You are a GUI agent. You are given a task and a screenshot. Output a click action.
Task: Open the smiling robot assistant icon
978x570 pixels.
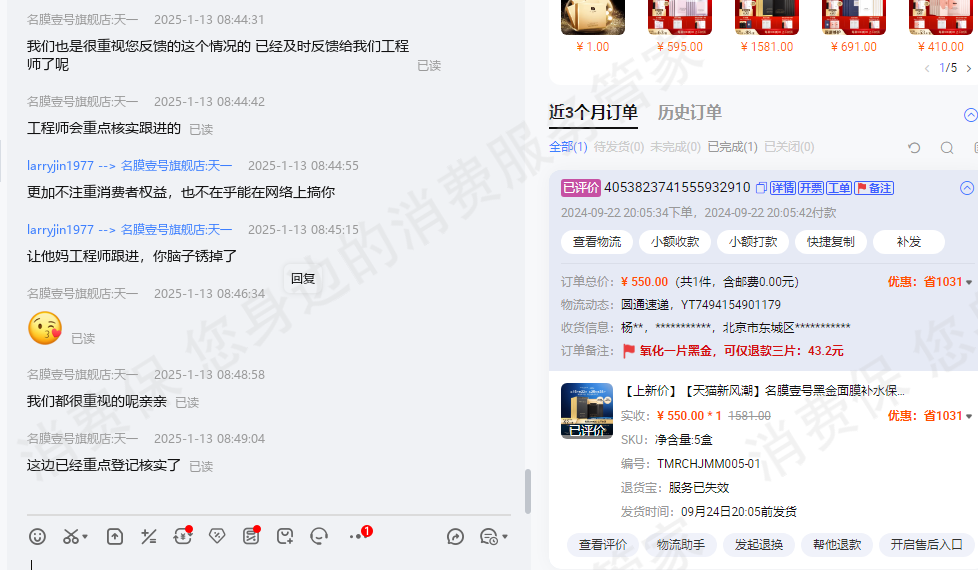pyautogui.click(x=319, y=536)
